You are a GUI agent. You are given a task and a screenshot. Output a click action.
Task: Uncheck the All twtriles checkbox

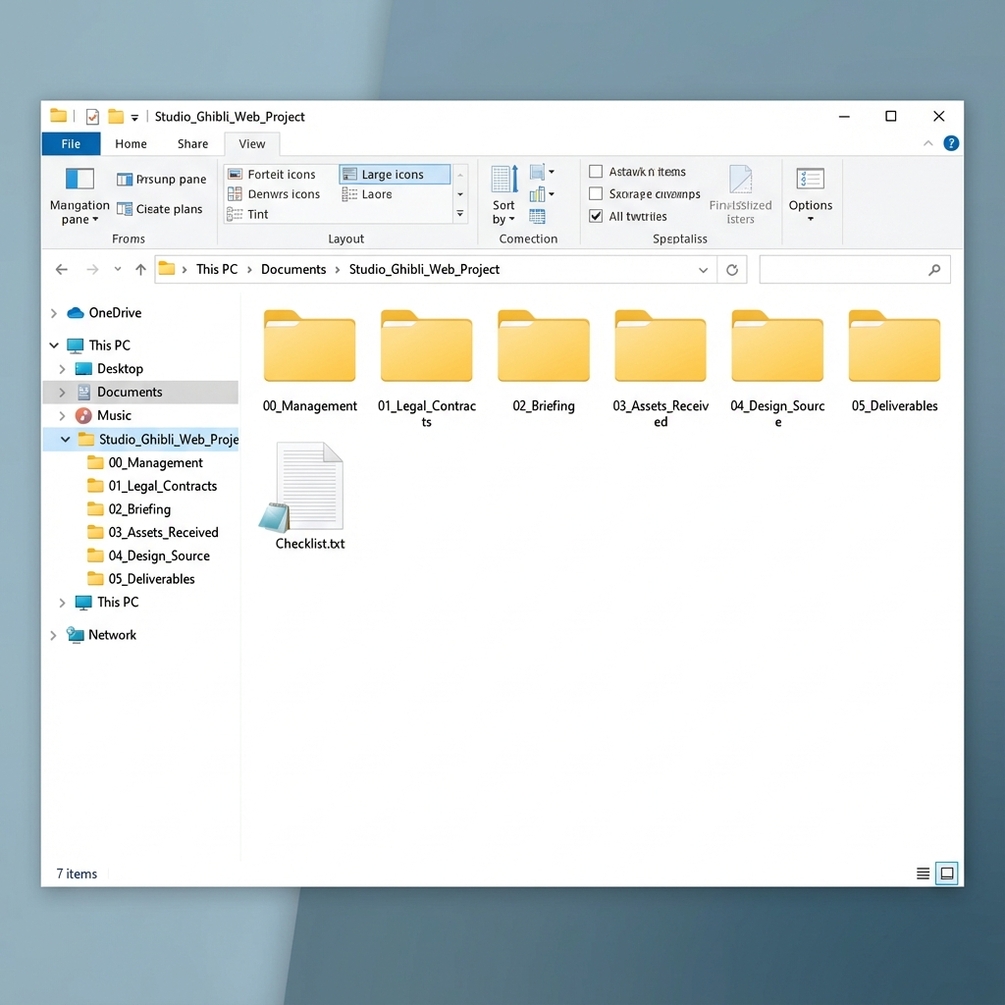pyautogui.click(x=595, y=216)
